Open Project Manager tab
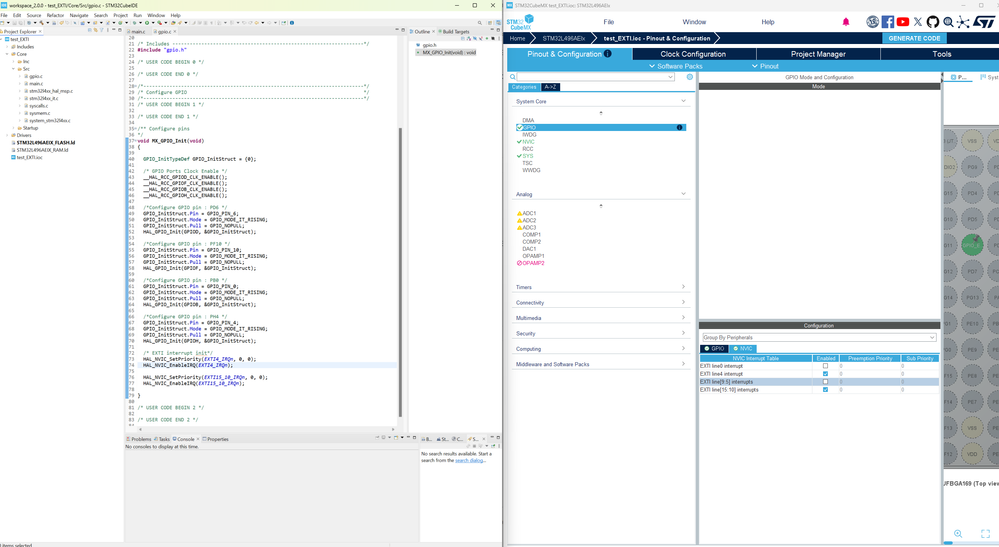The height and width of the screenshot is (547, 999). 818,53
